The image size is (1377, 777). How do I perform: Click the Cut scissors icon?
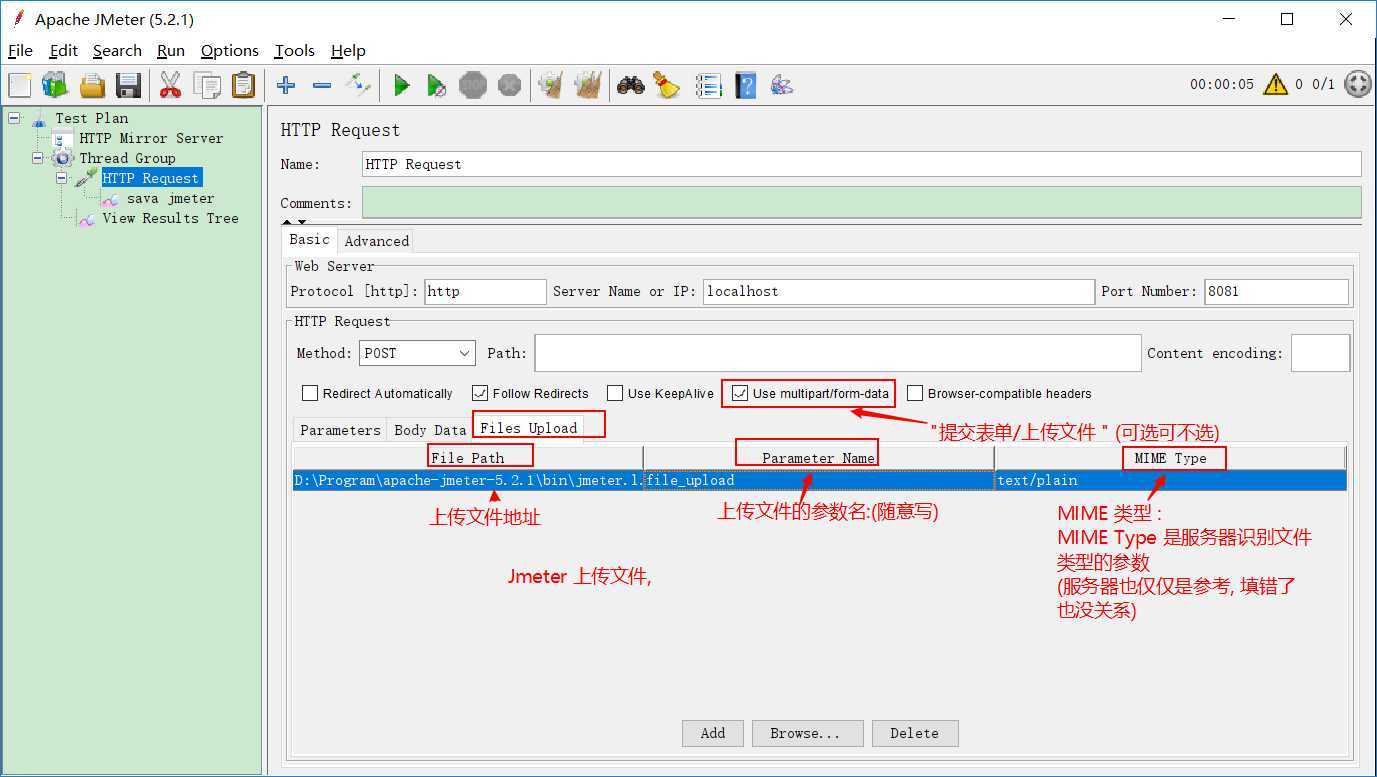[171, 85]
